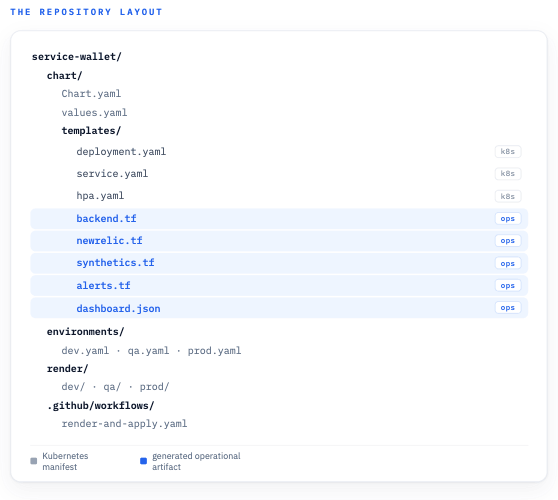Click the ops badge on alerts.tf
The width and height of the screenshot is (558, 500).
508,285
